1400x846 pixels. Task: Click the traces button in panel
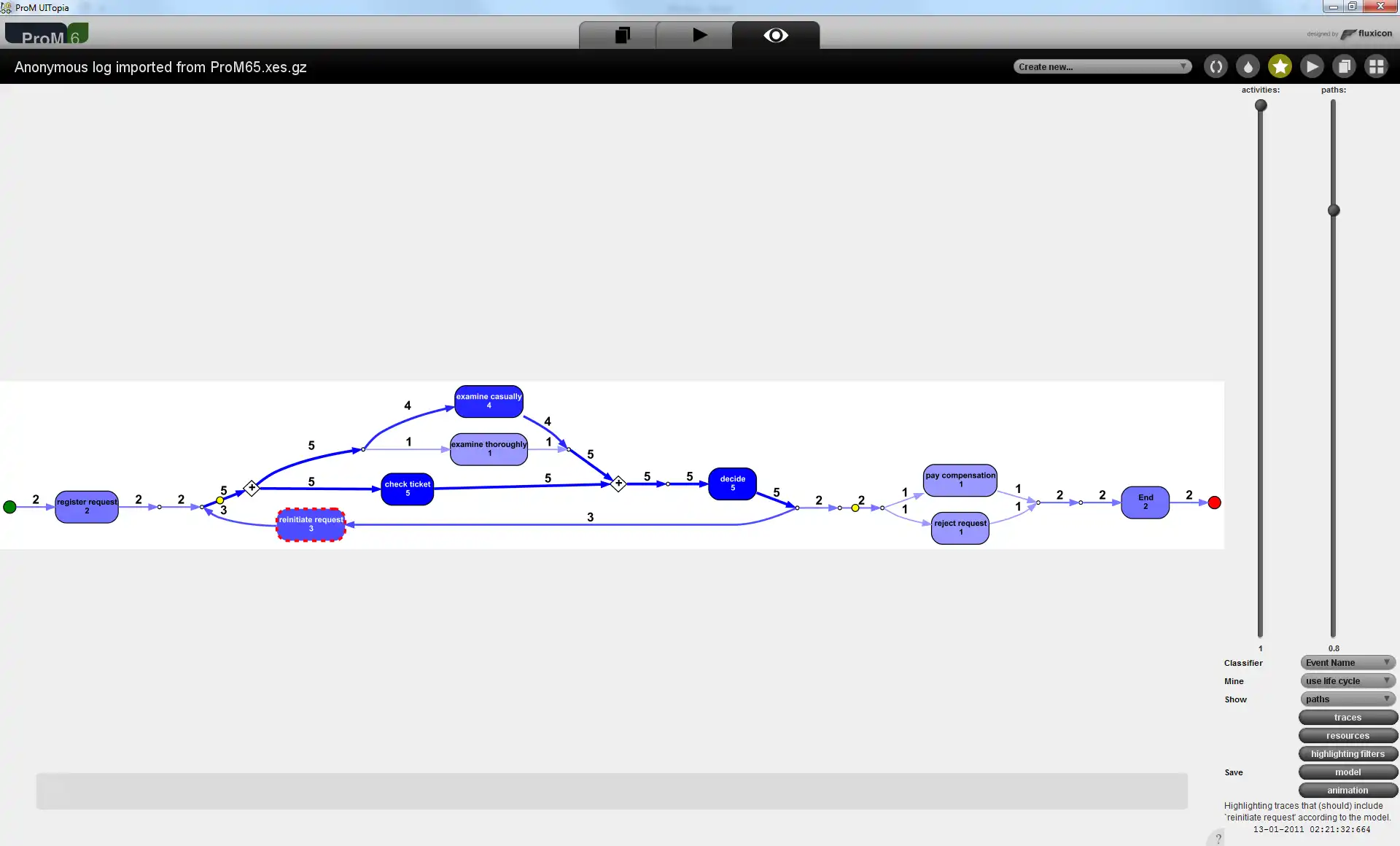(x=1347, y=717)
